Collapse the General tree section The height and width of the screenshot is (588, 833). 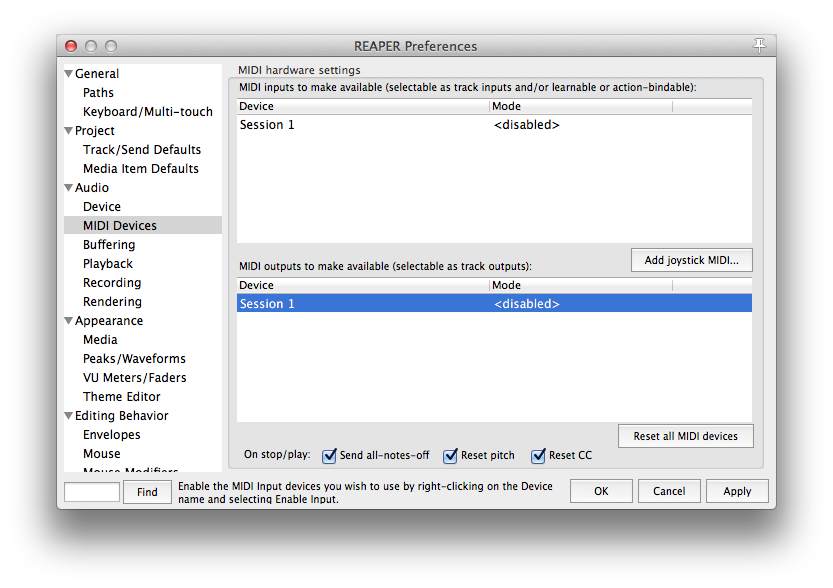69,74
